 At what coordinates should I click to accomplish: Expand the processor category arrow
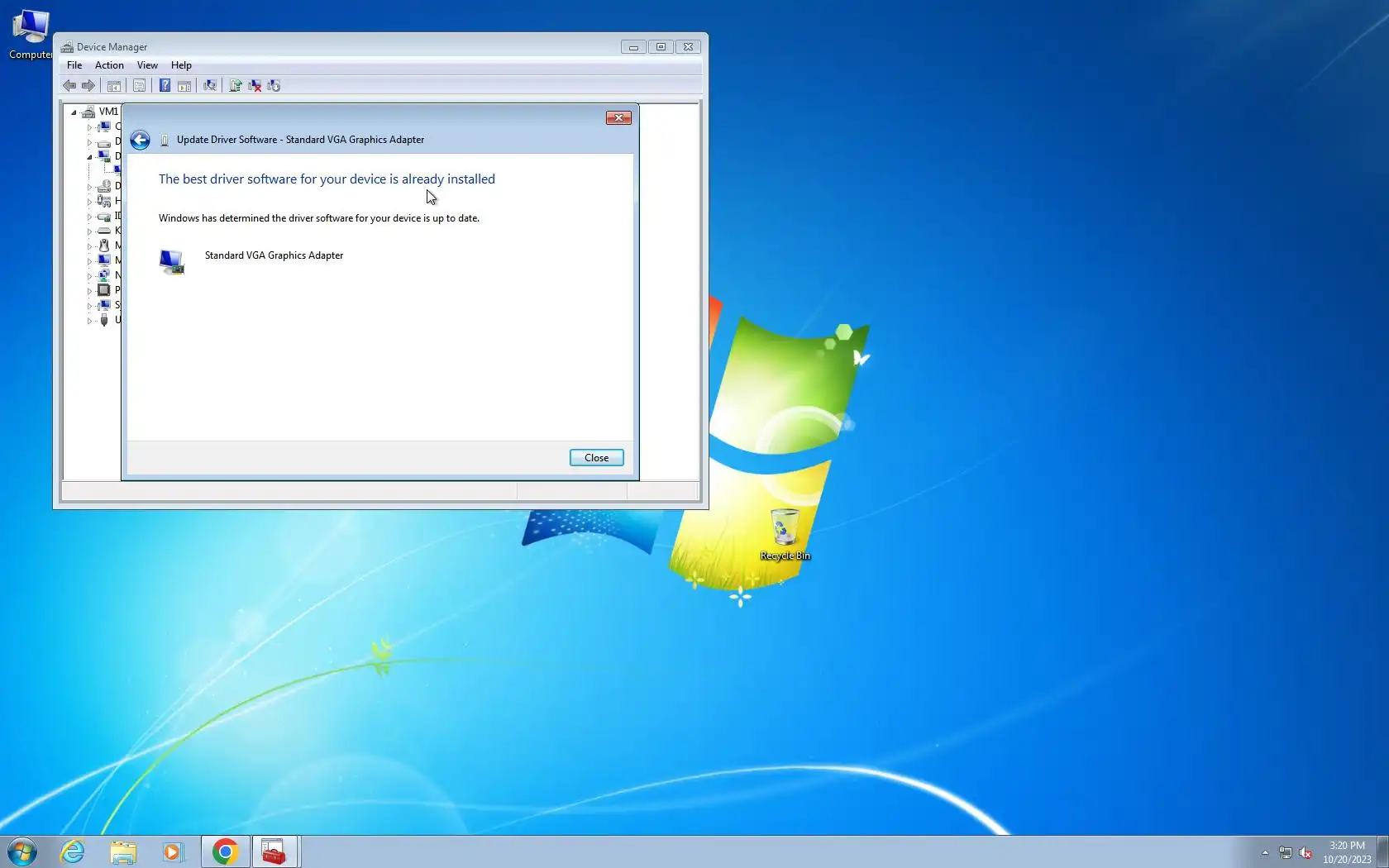tap(89, 290)
